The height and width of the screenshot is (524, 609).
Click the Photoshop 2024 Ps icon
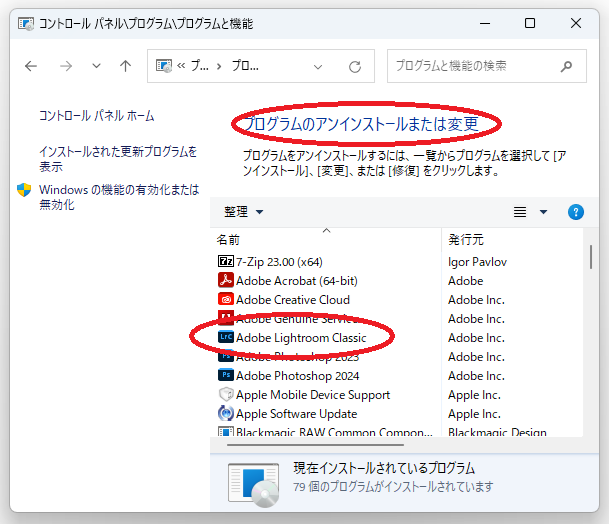pyautogui.click(x=226, y=375)
